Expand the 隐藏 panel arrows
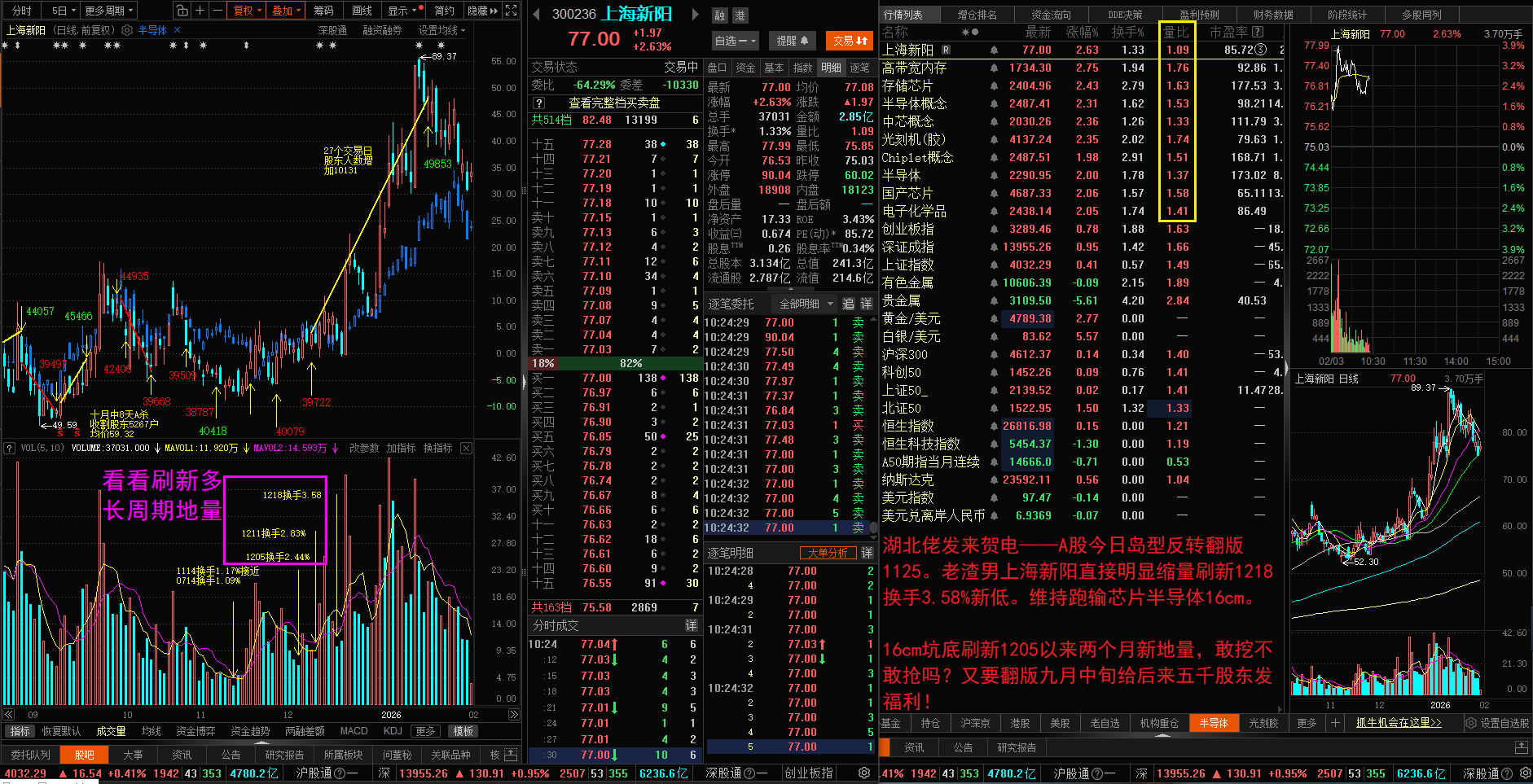The height and width of the screenshot is (784, 1533). click(482, 11)
